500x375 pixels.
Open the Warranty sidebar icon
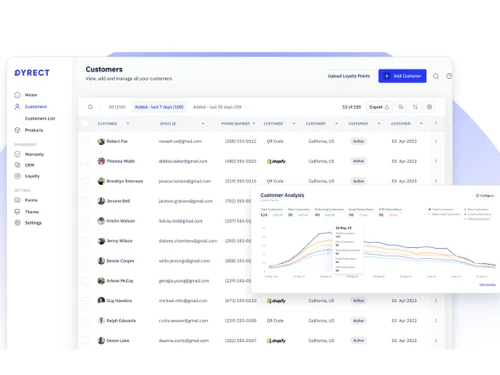coord(17,154)
